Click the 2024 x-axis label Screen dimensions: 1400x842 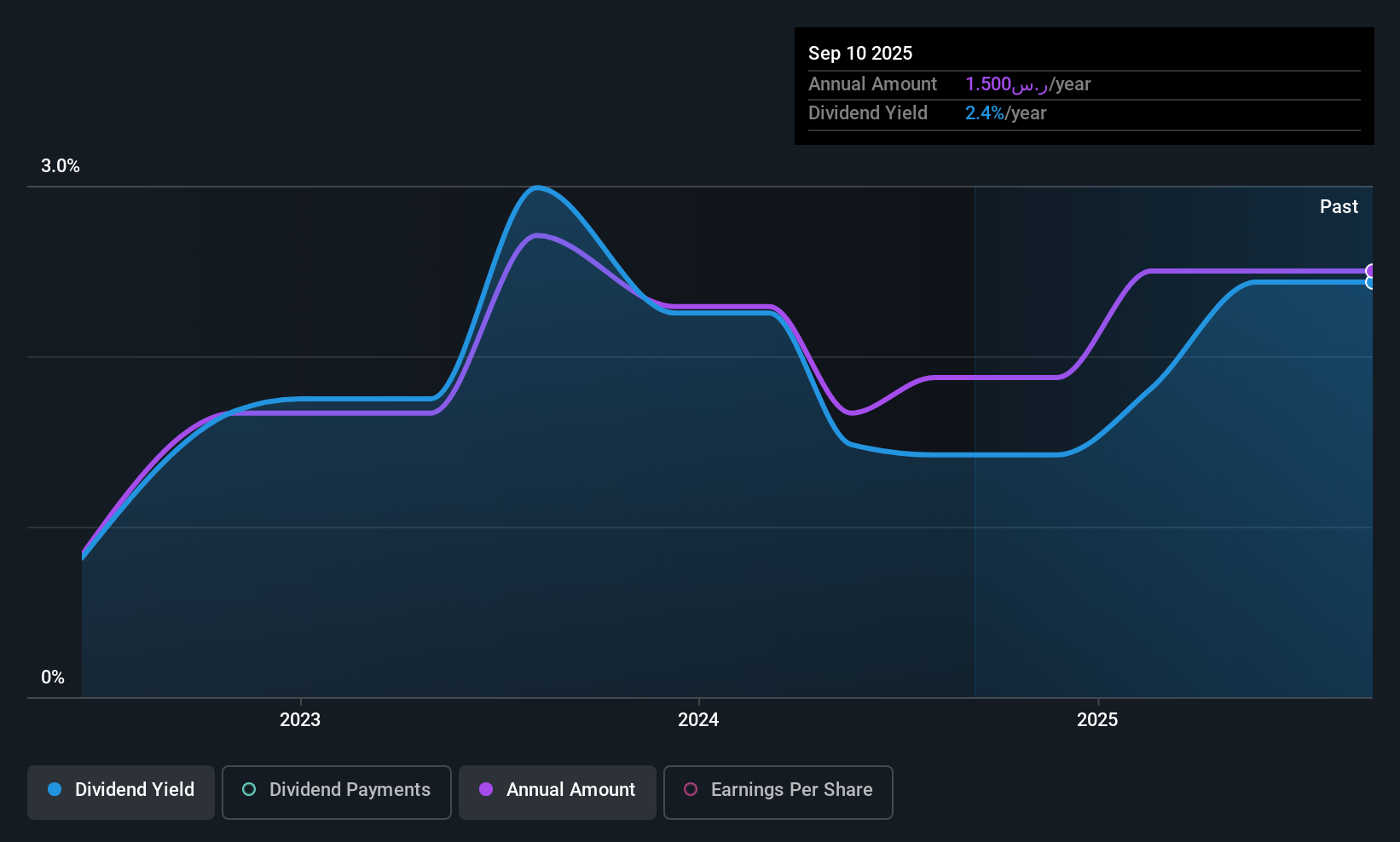pos(698,719)
